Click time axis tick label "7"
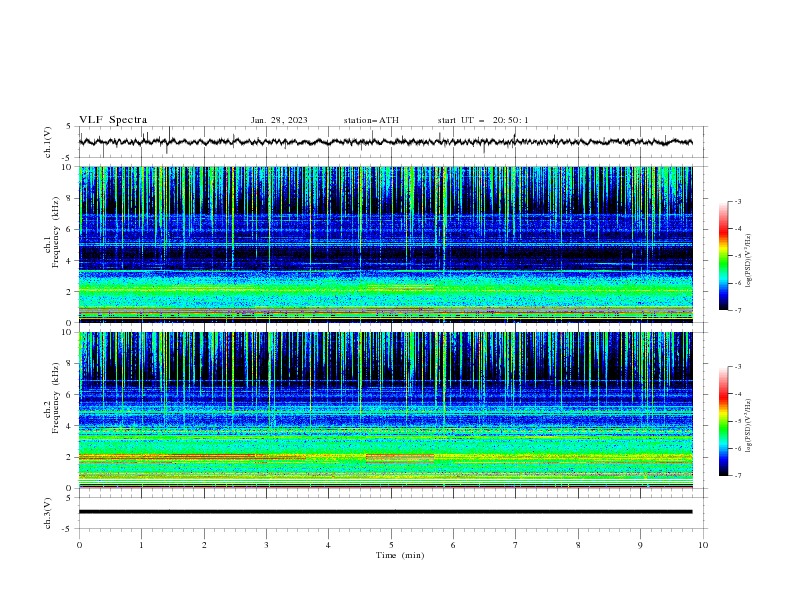The width and height of the screenshot is (792, 612). [x=516, y=545]
